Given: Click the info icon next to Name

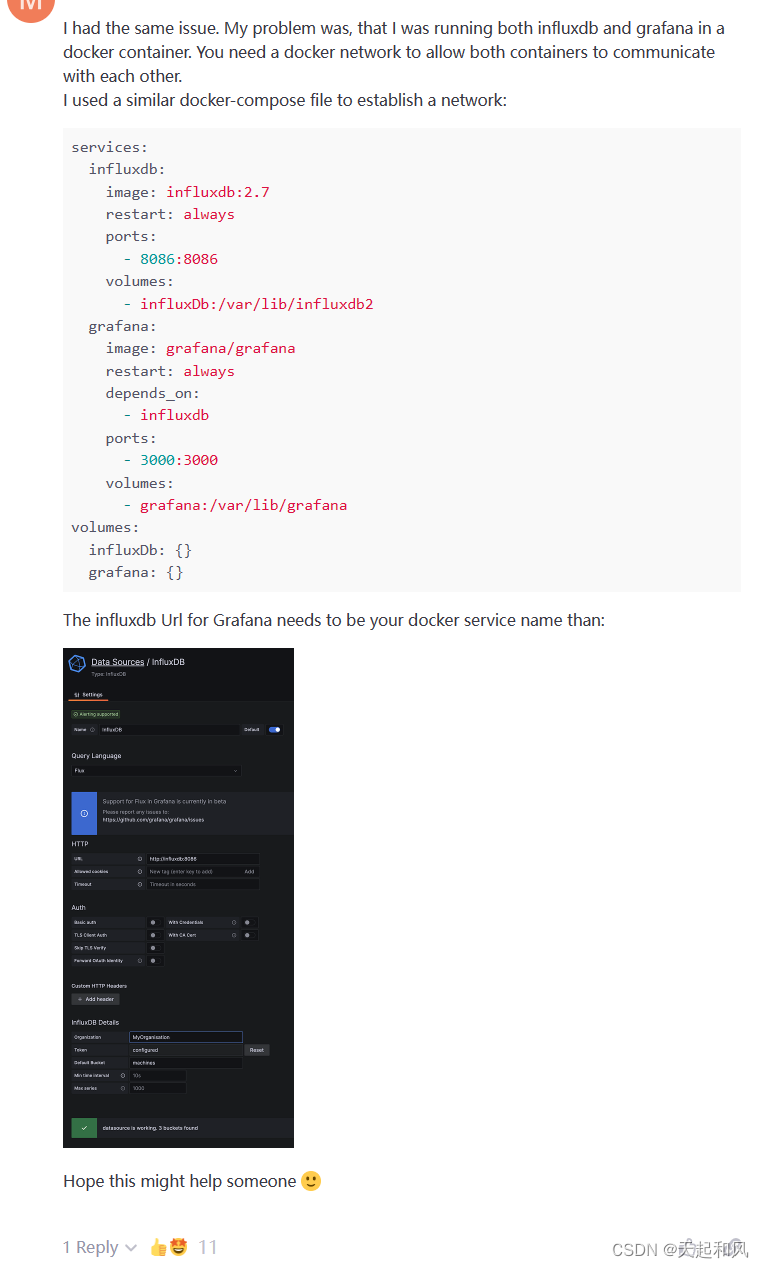Looking at the screenshot, I should pyautogui.click(x=92, y=730).
